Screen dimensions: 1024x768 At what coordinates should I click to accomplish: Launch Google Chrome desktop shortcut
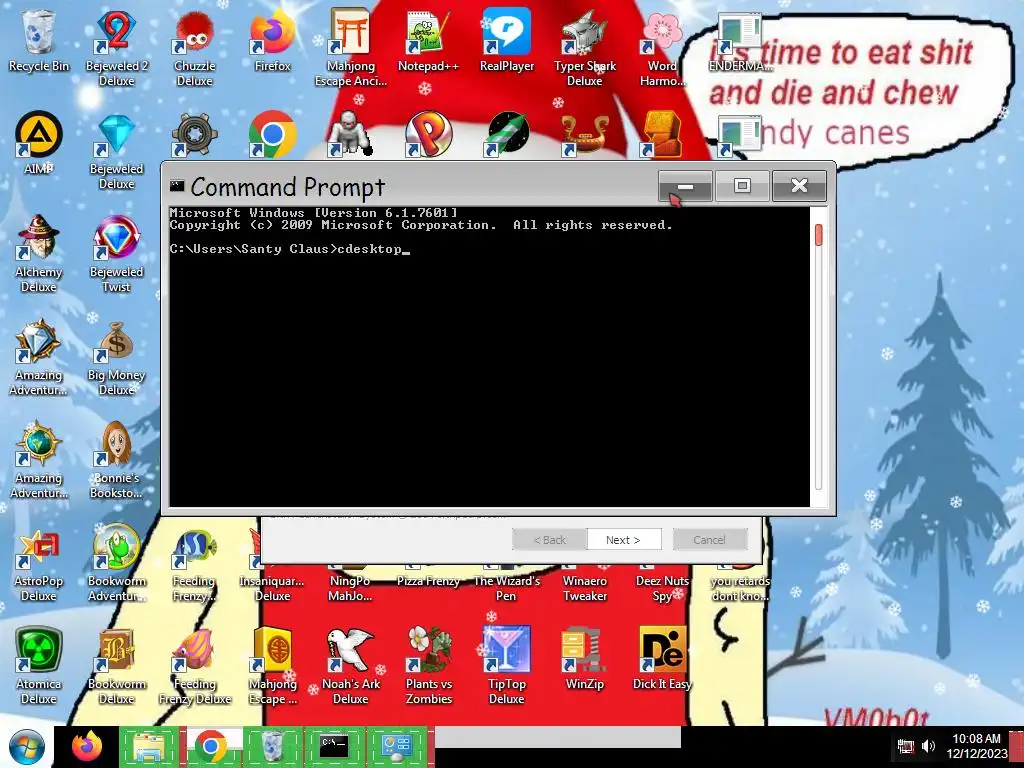click(x=272, y=135)
